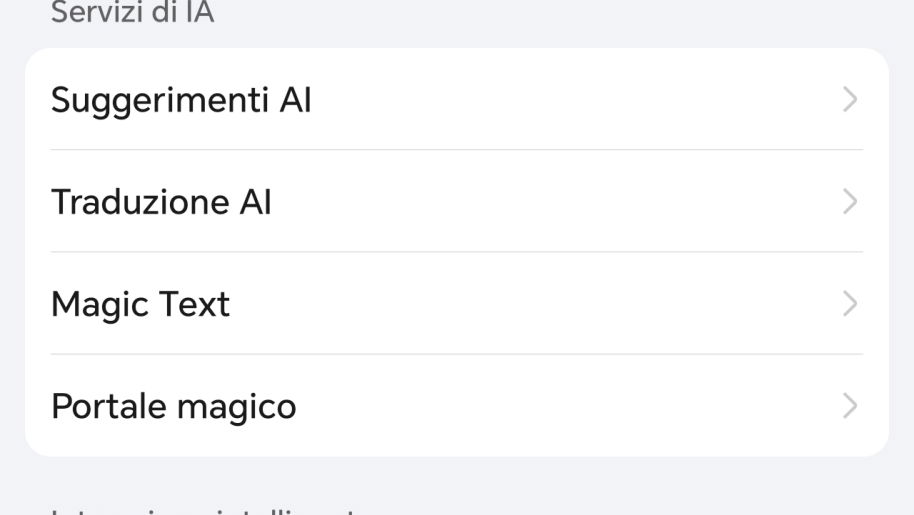Screen dimensions: 914x515
Task: Choose the AI translation entry in the list
Action: tap(457, 201)
